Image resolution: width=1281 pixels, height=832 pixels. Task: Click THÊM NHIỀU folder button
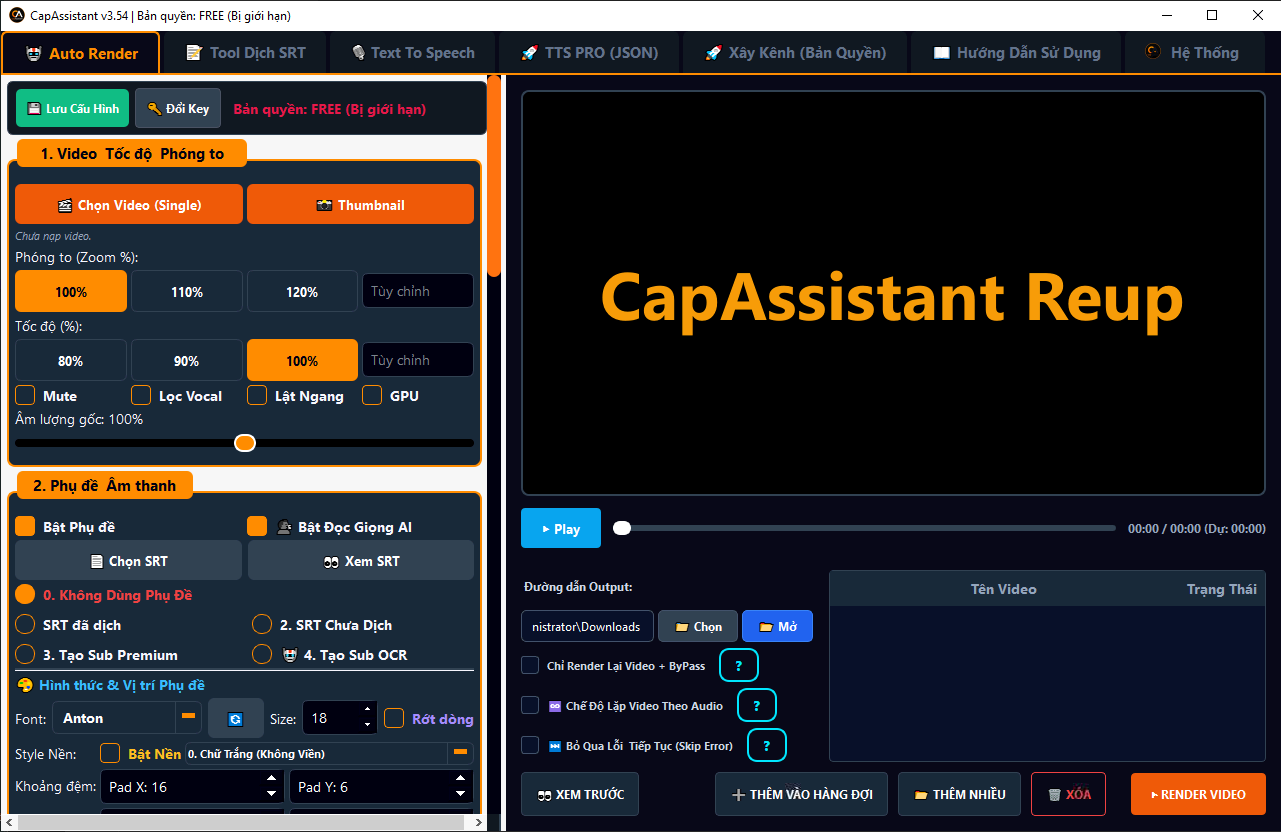[959, 794]
